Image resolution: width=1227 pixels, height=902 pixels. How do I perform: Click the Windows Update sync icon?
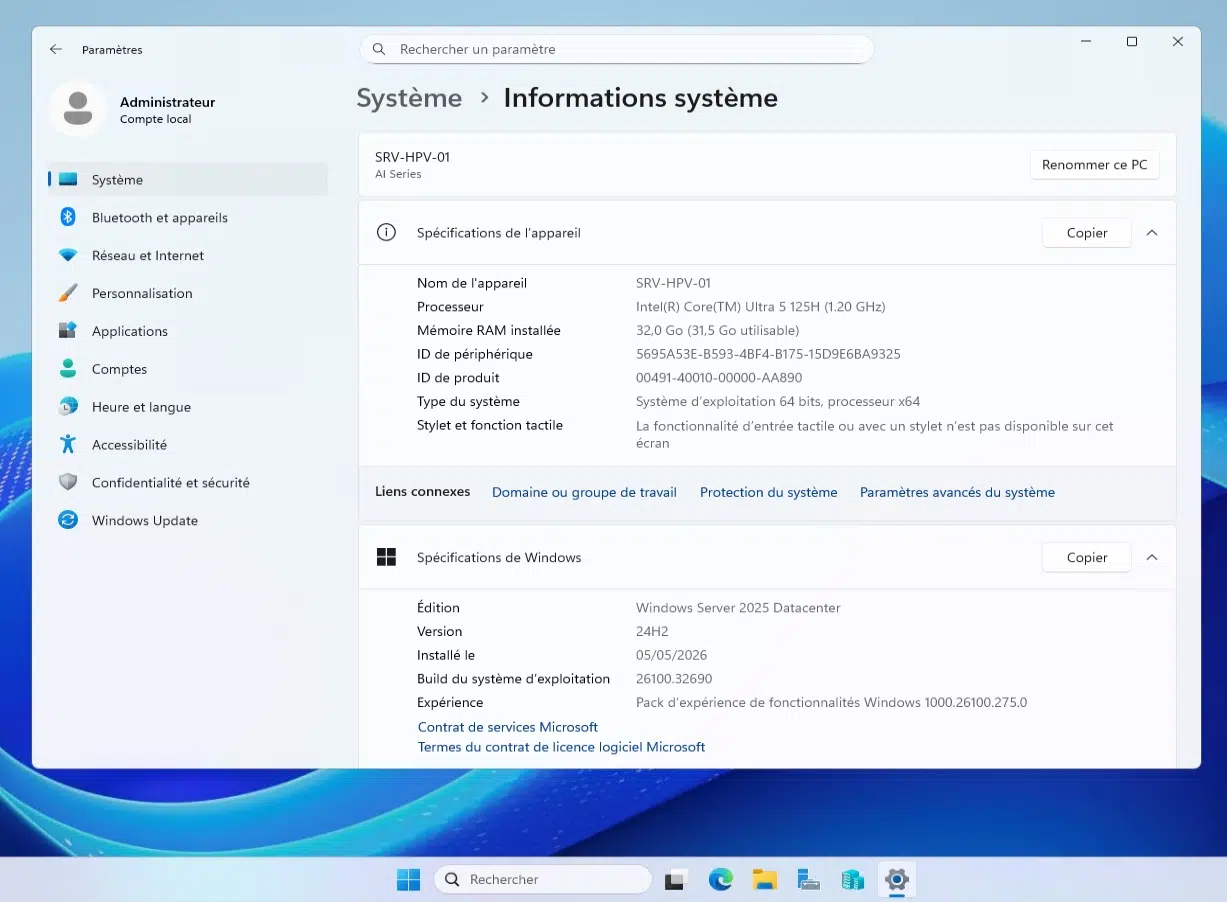(68, 520)
